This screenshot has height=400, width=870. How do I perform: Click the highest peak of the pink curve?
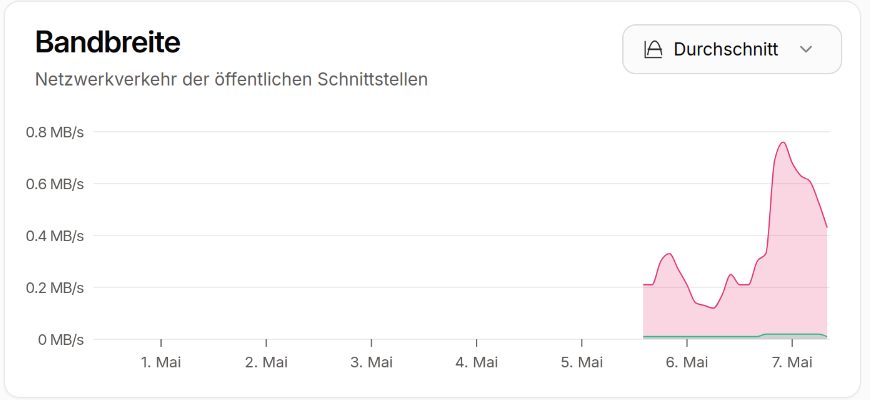pyautogui.click(x=783, y=143)
